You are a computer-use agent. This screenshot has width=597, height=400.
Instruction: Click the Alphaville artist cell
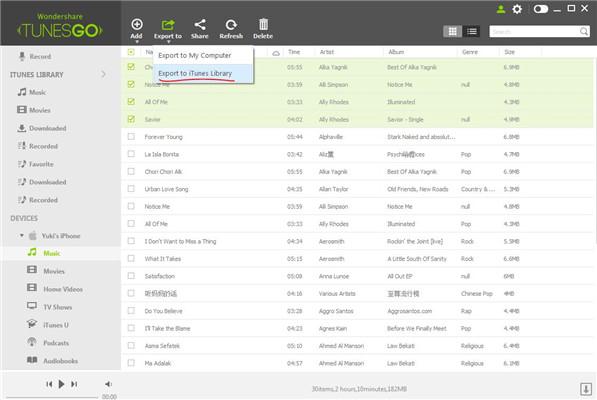(x=331, y=137)
